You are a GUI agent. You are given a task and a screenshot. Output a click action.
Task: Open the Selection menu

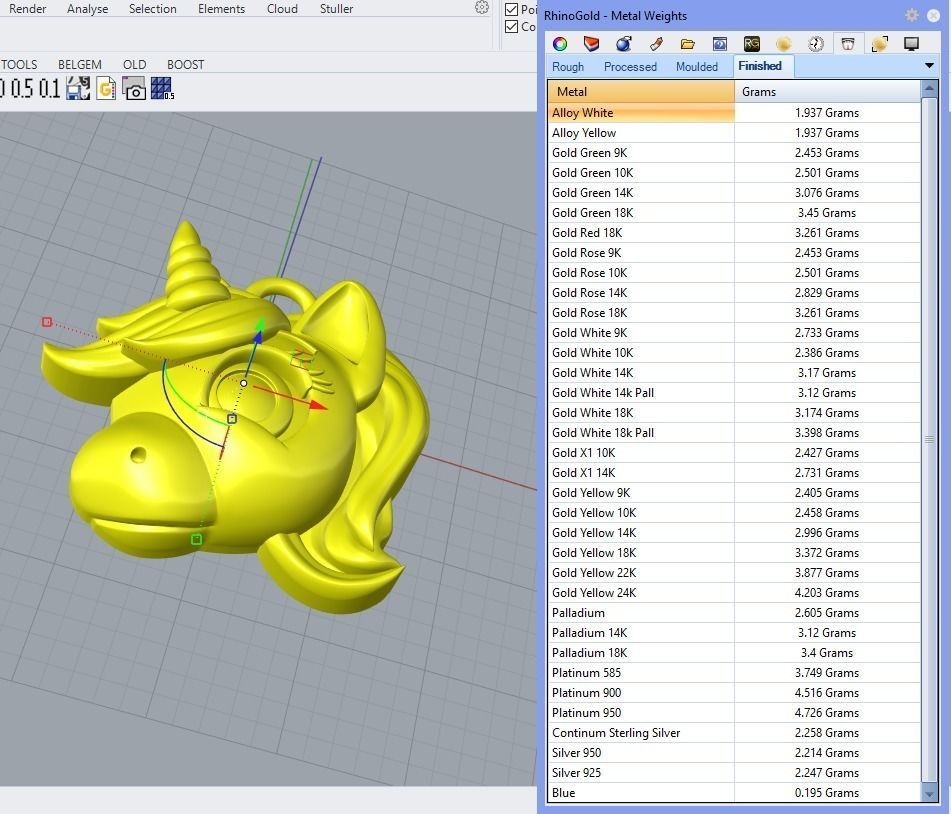coord(153,8)
